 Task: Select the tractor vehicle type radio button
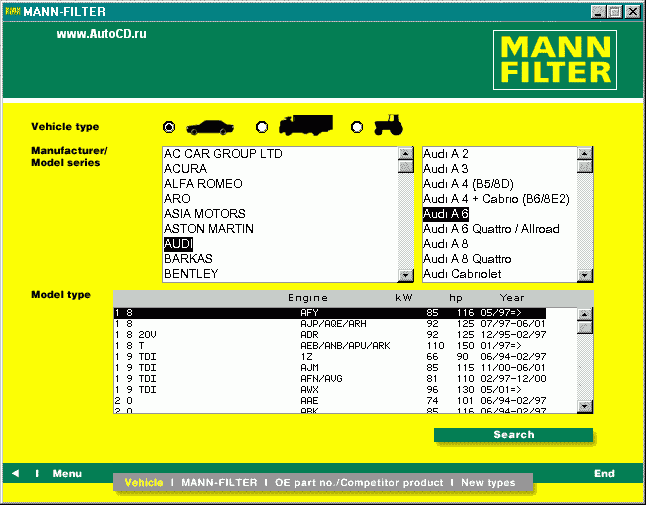click(357, 127)
